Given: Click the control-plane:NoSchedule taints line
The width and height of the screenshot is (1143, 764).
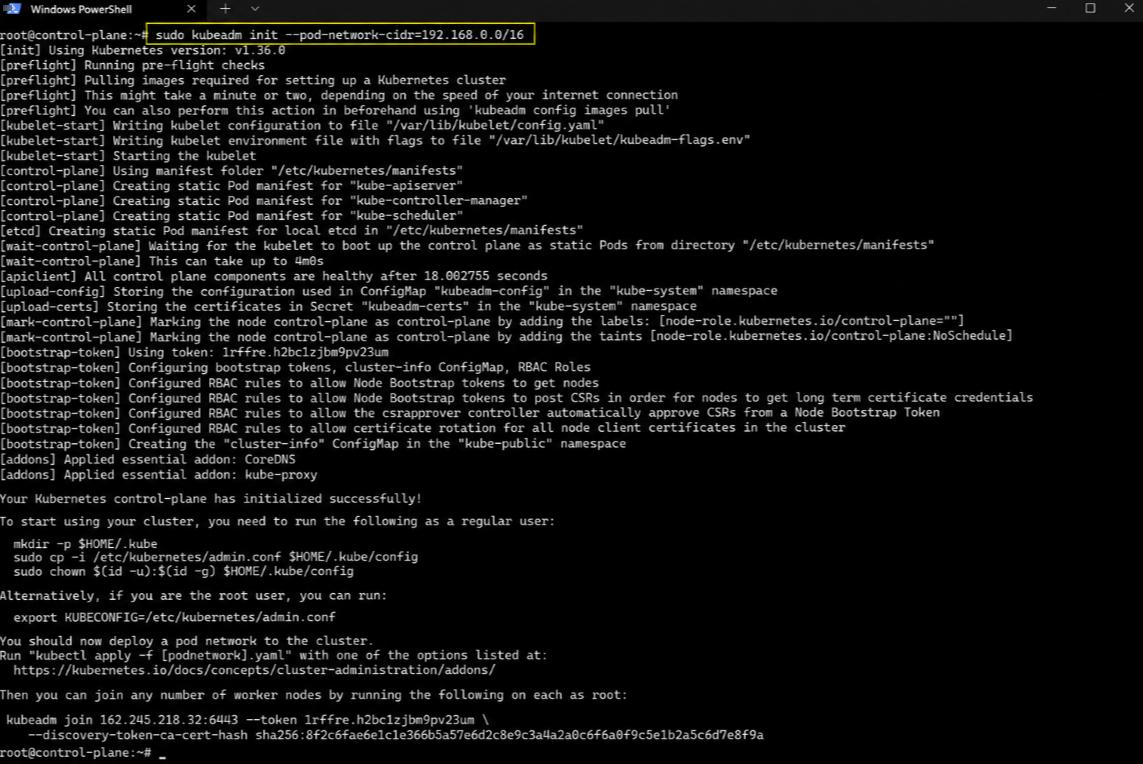Looking at the screenshot, I should (507, 337).
